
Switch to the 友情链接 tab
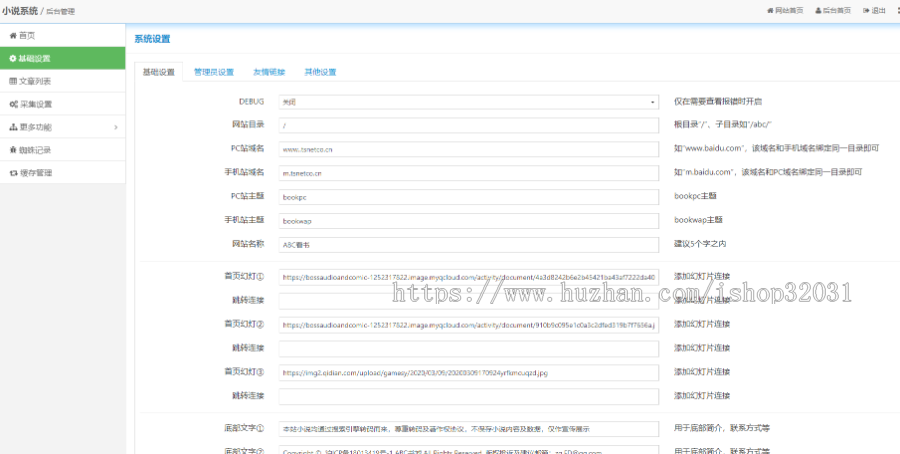(x=269, y=72)
